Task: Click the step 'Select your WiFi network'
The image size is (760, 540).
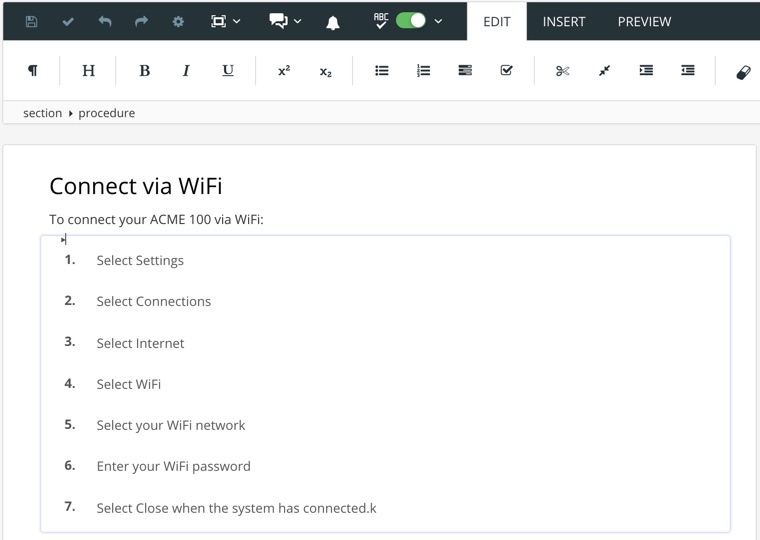Action: [171, 425]
